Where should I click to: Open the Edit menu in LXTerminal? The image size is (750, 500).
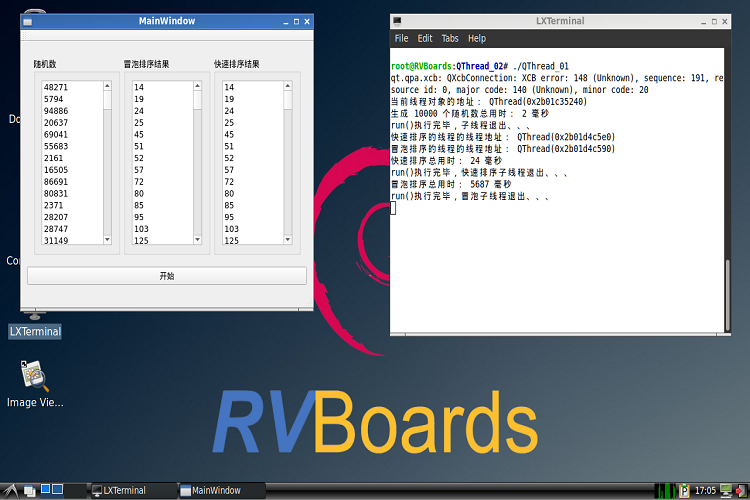pos(425,38)
